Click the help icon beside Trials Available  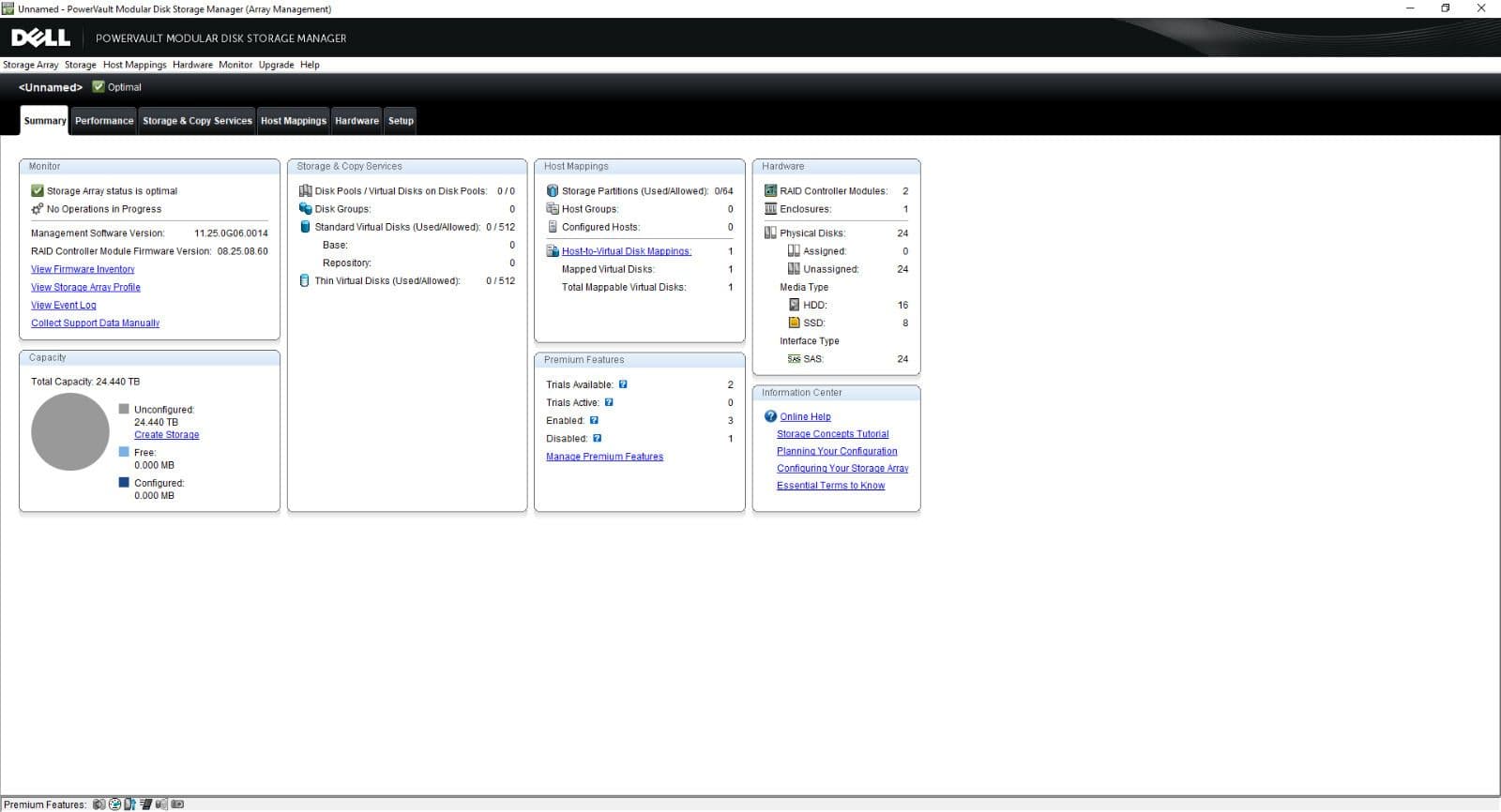(623, 384)
